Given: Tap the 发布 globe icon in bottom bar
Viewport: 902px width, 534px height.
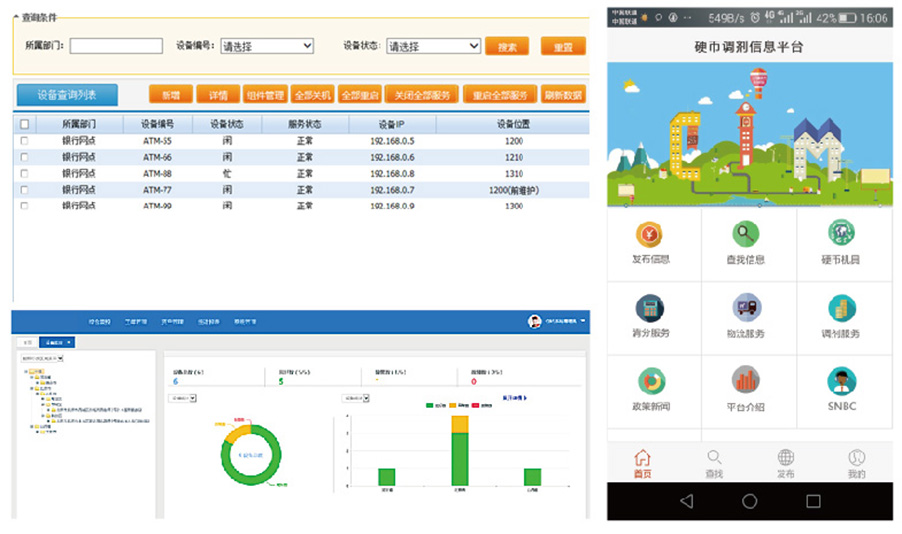Looking at the screenshot, I should click(x=785, y=458).
